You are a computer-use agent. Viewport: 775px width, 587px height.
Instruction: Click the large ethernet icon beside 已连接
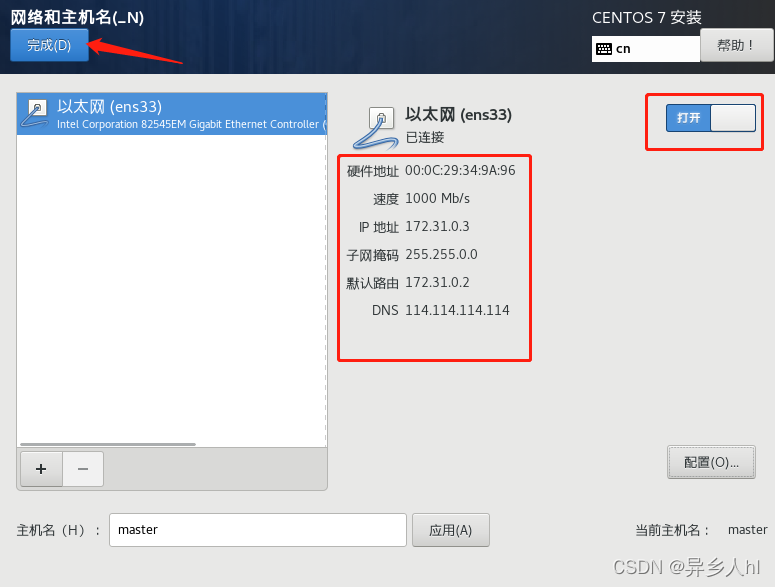coord(375,128)
